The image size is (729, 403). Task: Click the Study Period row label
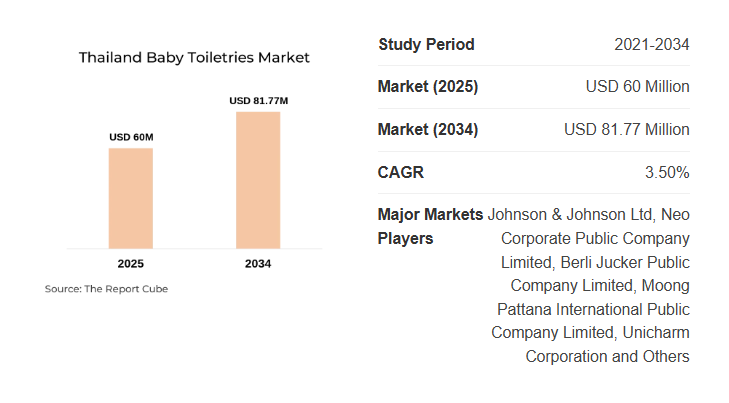pos(426,44)
